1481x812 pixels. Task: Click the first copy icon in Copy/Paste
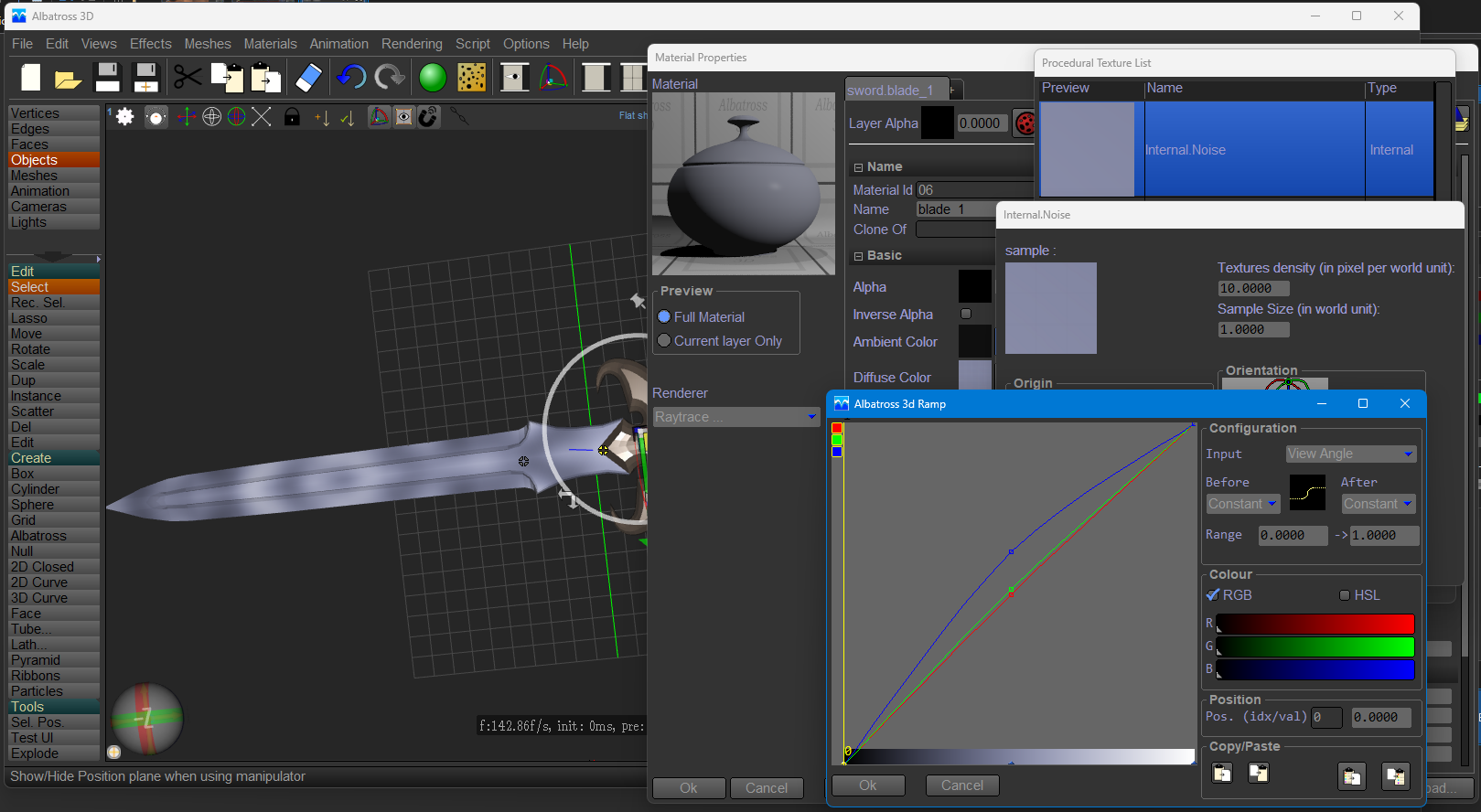coord(1222,774)
